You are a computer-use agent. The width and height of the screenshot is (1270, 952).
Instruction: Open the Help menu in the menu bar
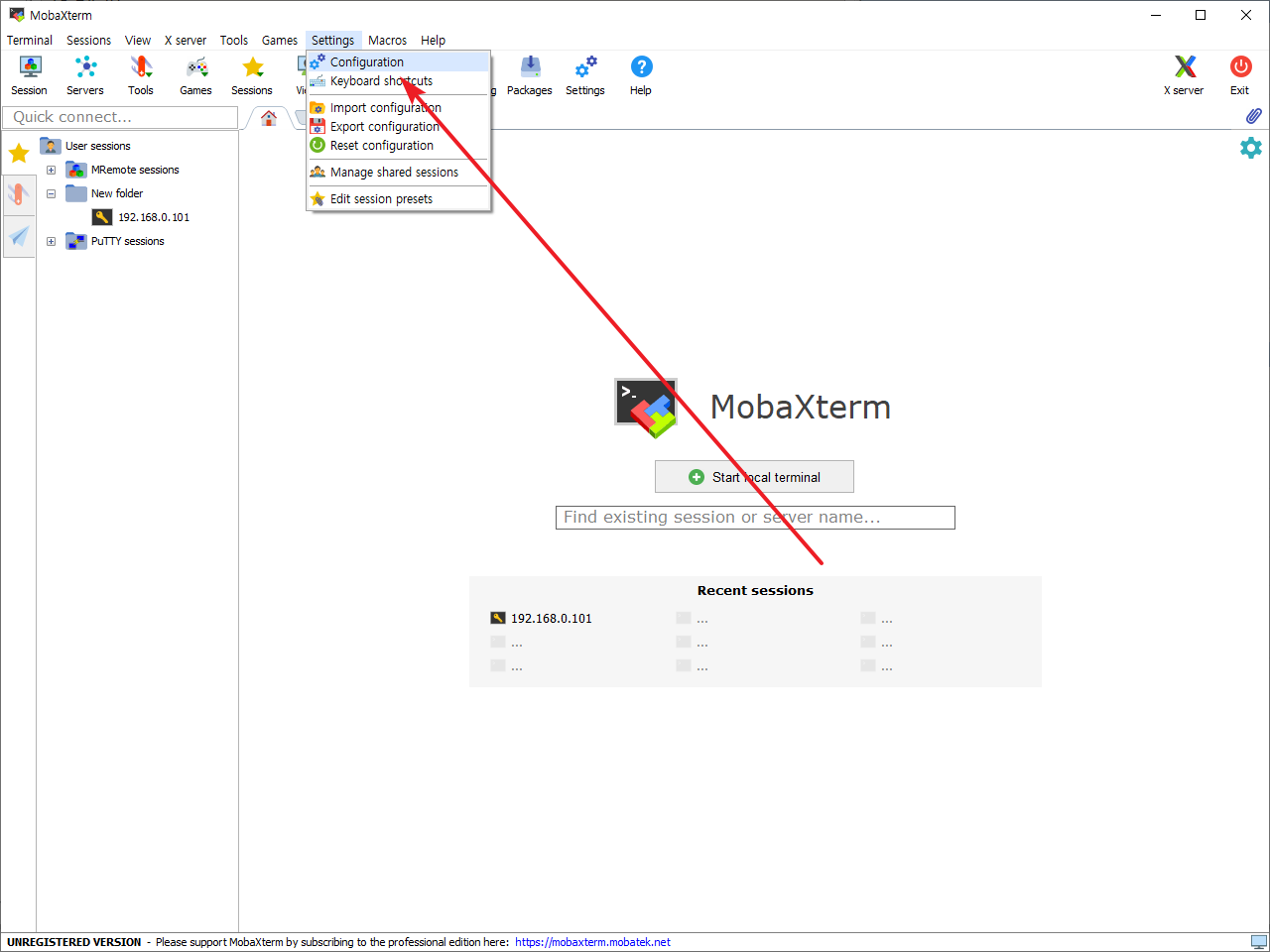(433, 41)
